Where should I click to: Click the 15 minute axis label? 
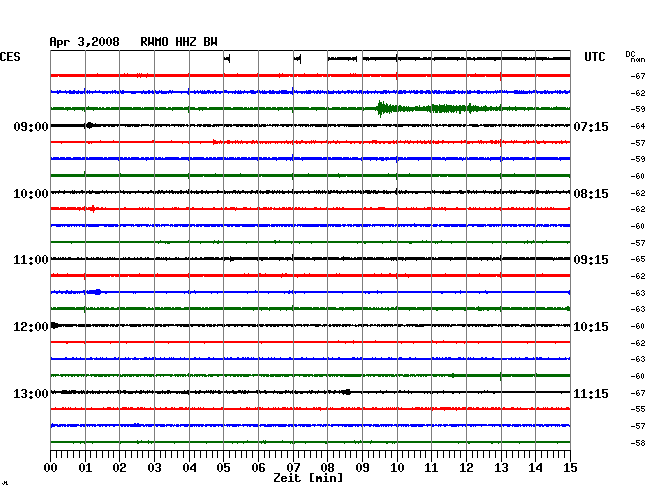570,467
